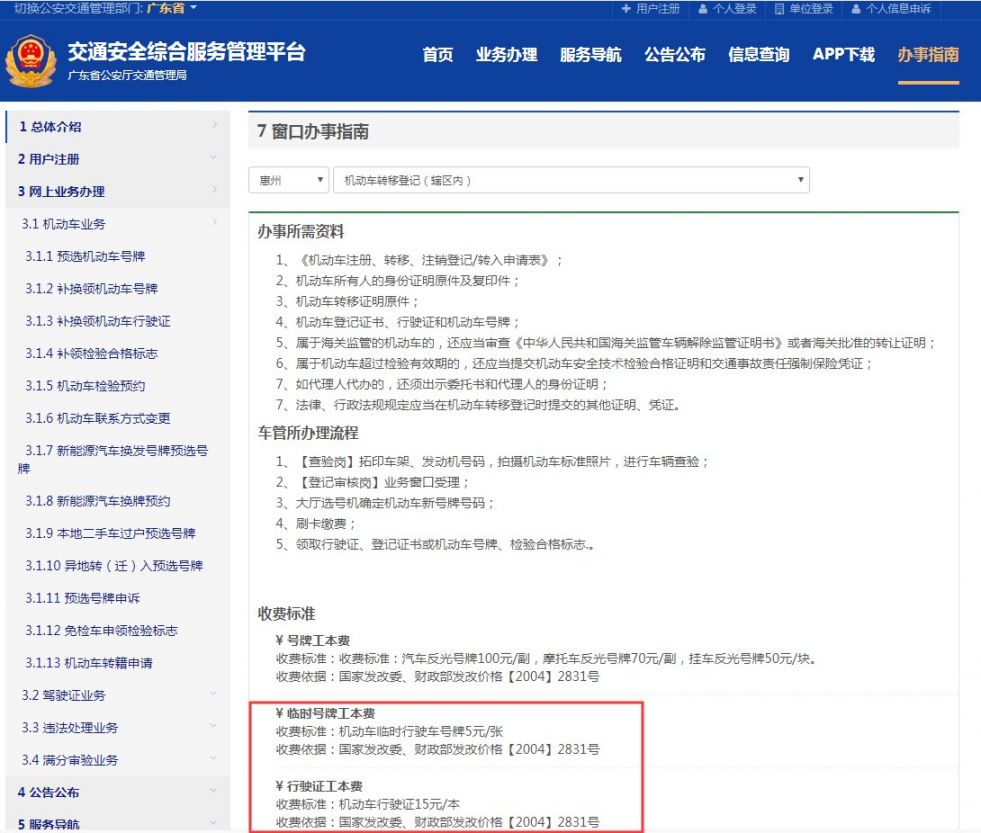Click the 收费标准 heading
Viewport: 981px width, 833px height.
pos(287,614)
